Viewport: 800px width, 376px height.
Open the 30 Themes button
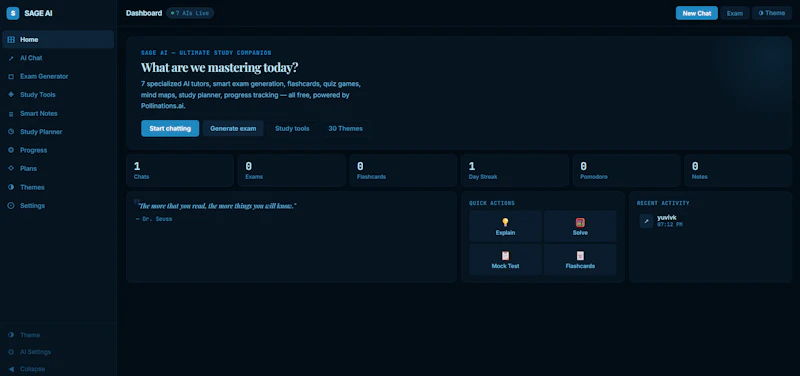pyautogui.click(x=345, y=129)
